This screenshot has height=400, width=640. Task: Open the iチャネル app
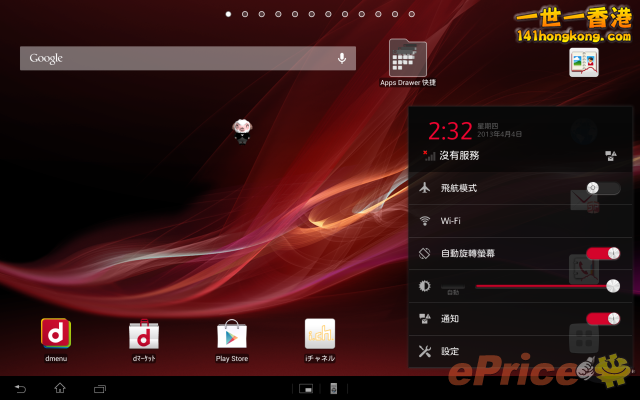(x=319, y=335)
